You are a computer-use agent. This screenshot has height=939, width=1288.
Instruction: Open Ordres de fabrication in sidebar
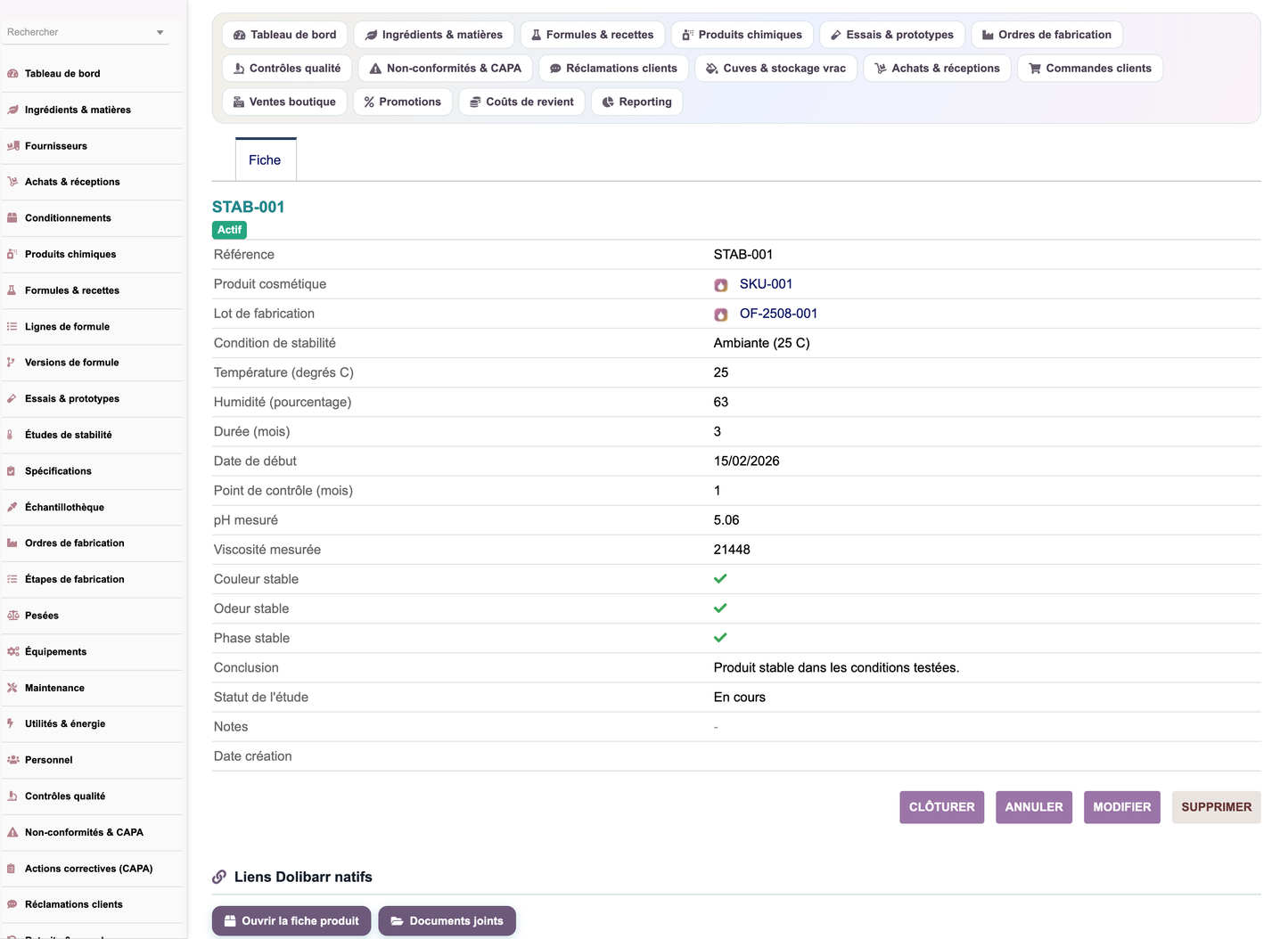tap(75, 543)
